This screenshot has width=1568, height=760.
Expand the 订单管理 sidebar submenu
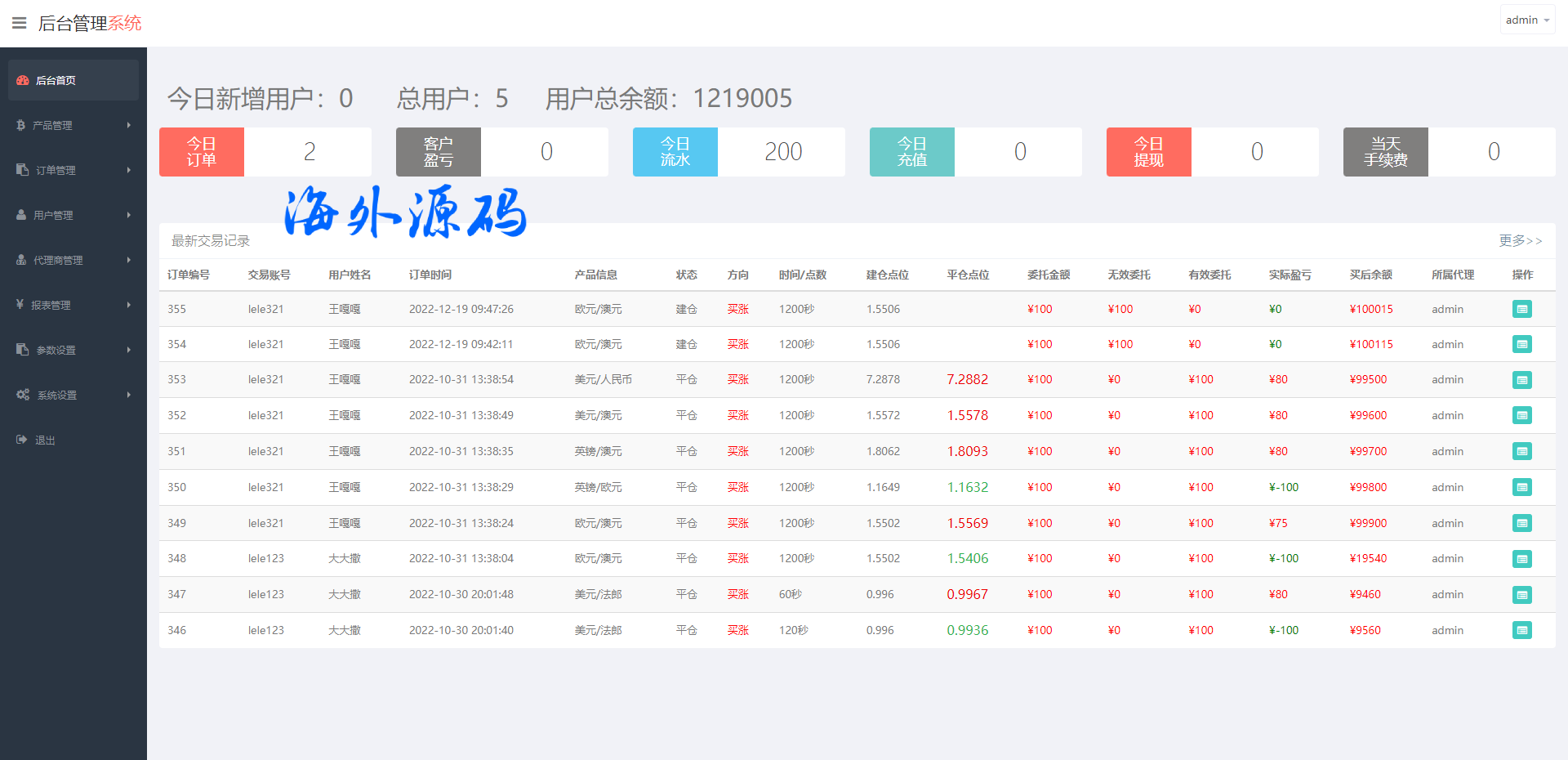[128, 170]
